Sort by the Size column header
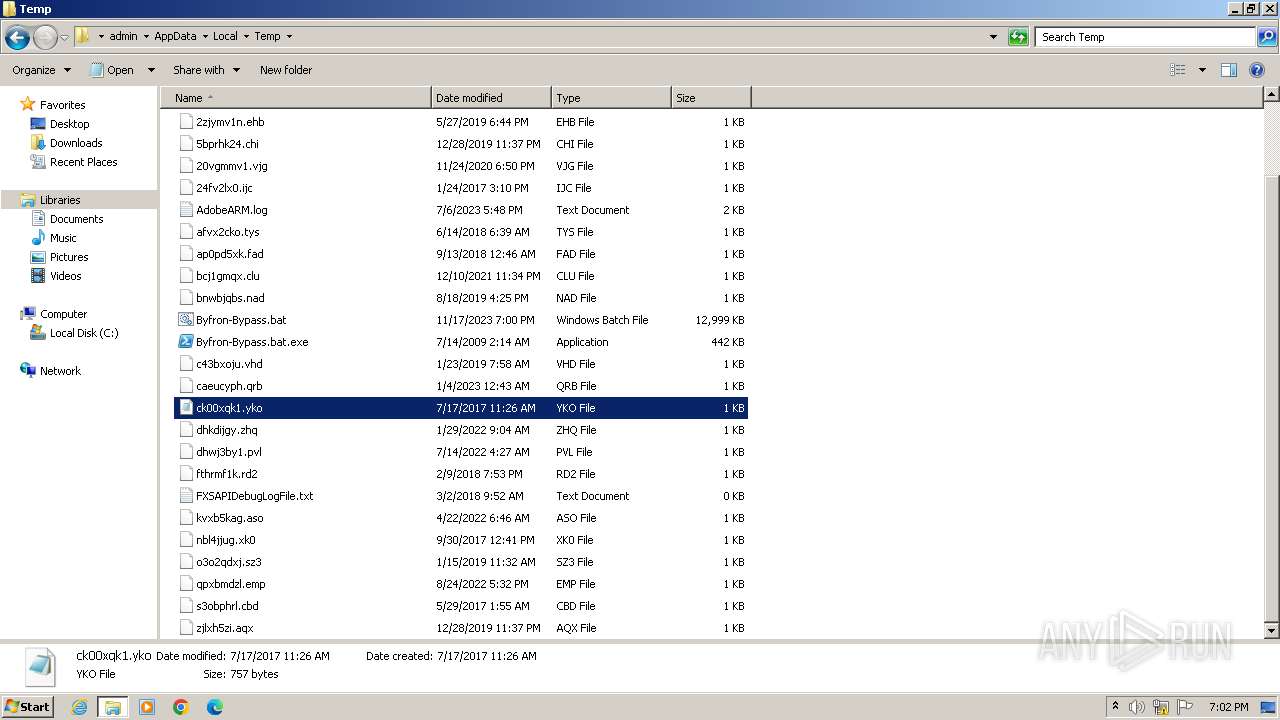The image size is (1280, 720). 711,98
